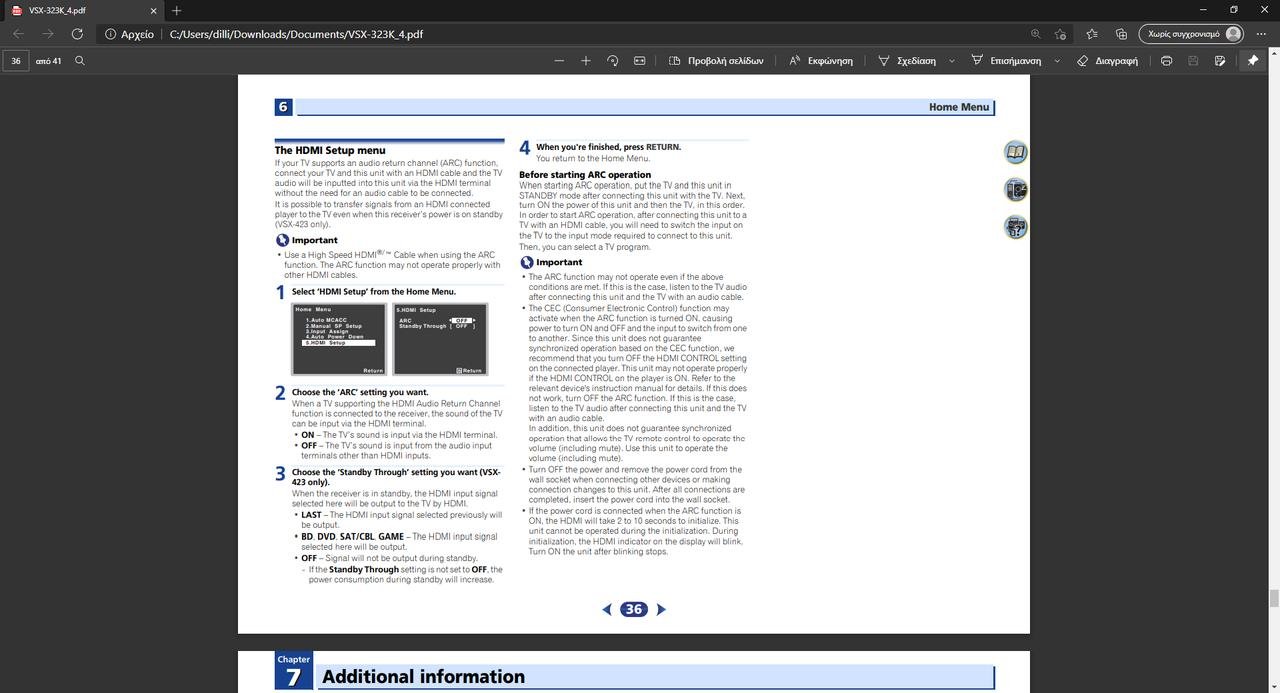This screenshot has width=1280, height=693.
Task: Select the Επισήμανση highlight tool
Action: (x=1006, y=61)
